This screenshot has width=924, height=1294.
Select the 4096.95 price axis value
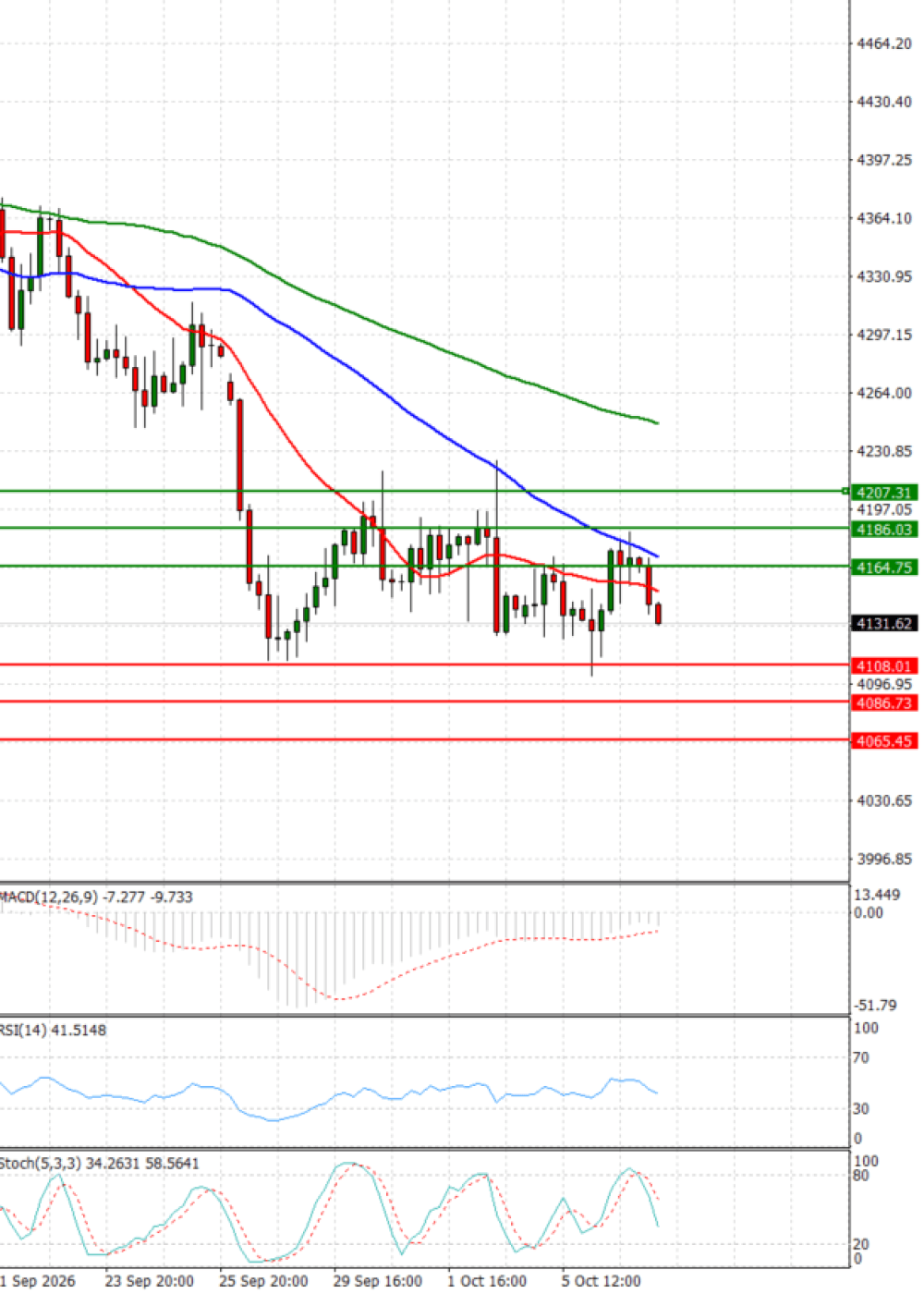[884, 684]
